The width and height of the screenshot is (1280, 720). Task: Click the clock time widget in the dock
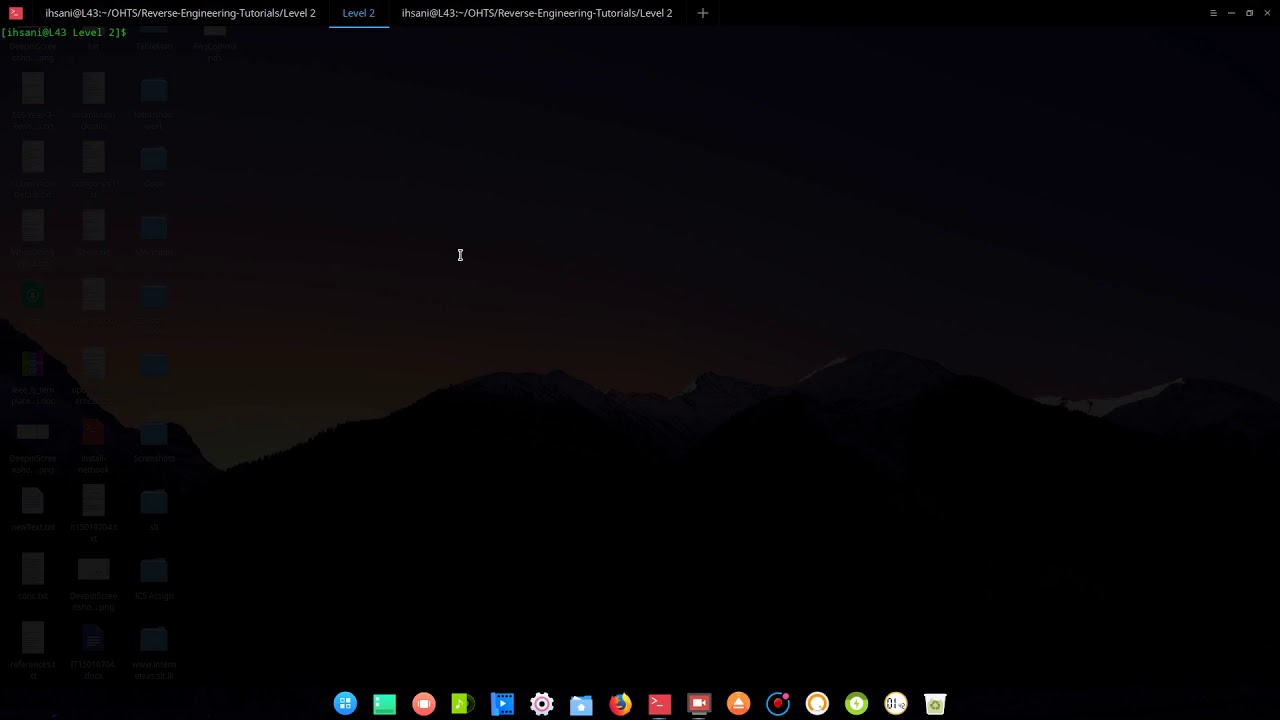tap(896, 704)
